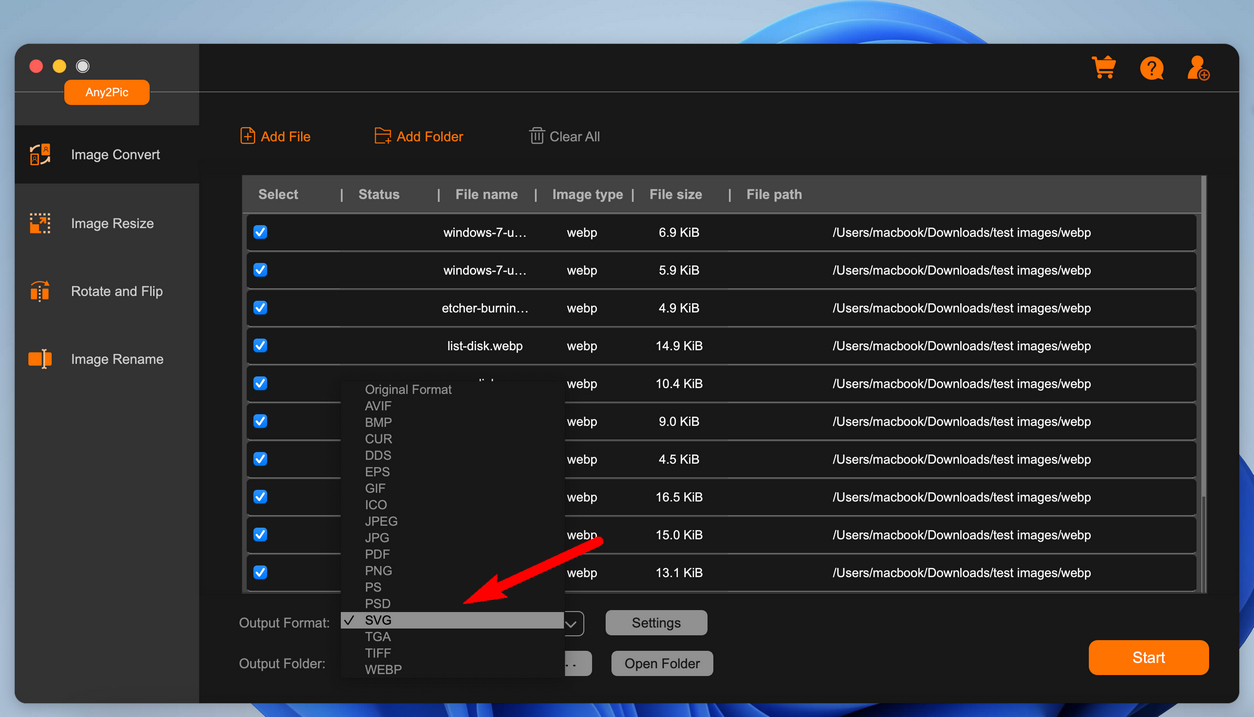Uncheck the 6.9 KiB windows-7 file checkbox
The height and width of the screenshot is (717, 1254).
pyautogui.click(x=260, y=232)
